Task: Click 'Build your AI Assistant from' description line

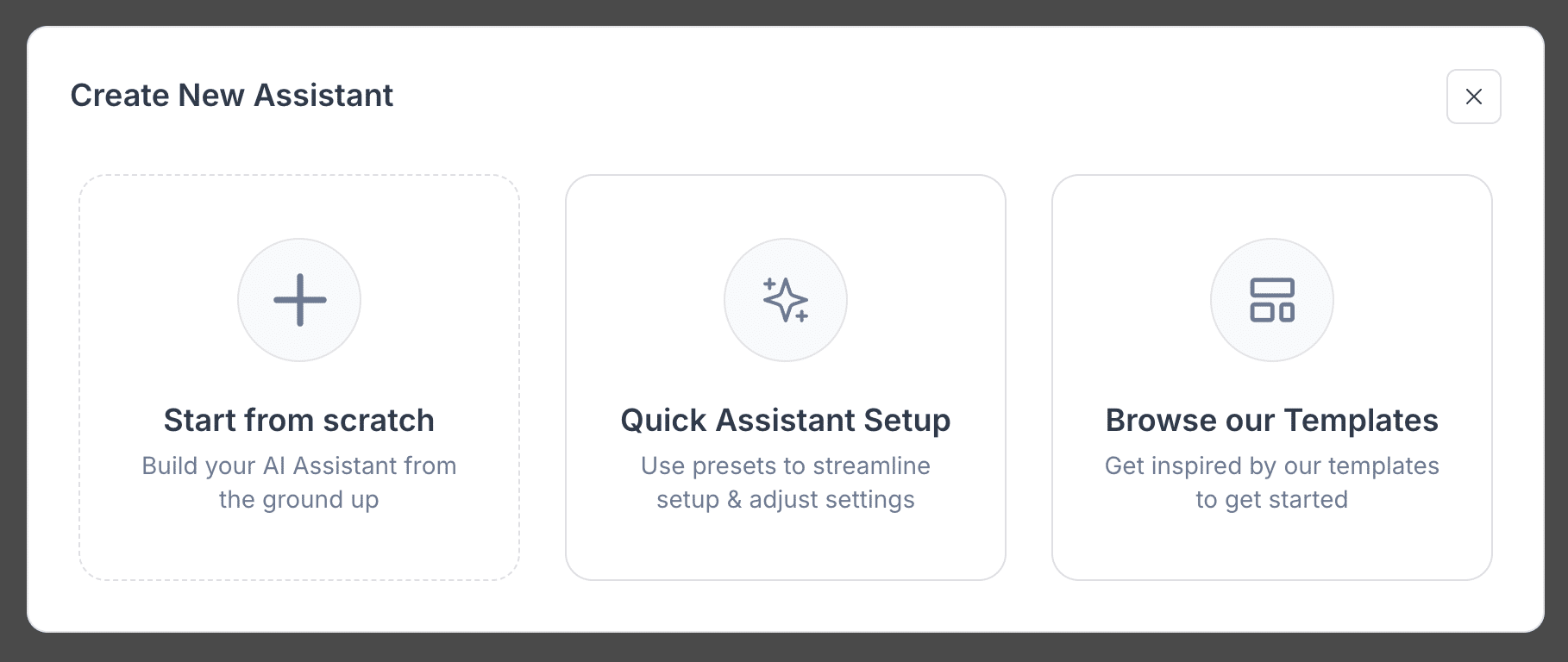Action: [299, 465]
